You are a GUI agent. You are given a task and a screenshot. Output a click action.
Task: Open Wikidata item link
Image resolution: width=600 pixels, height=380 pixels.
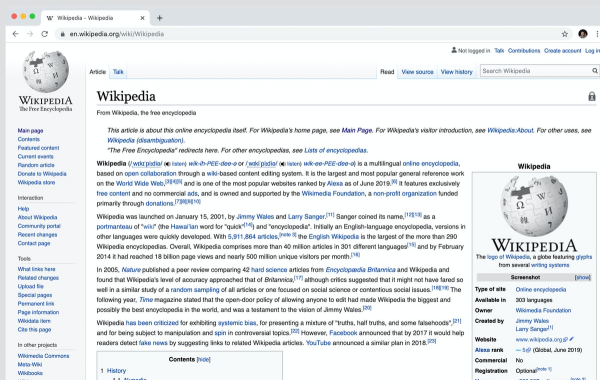tap(34, 321)
